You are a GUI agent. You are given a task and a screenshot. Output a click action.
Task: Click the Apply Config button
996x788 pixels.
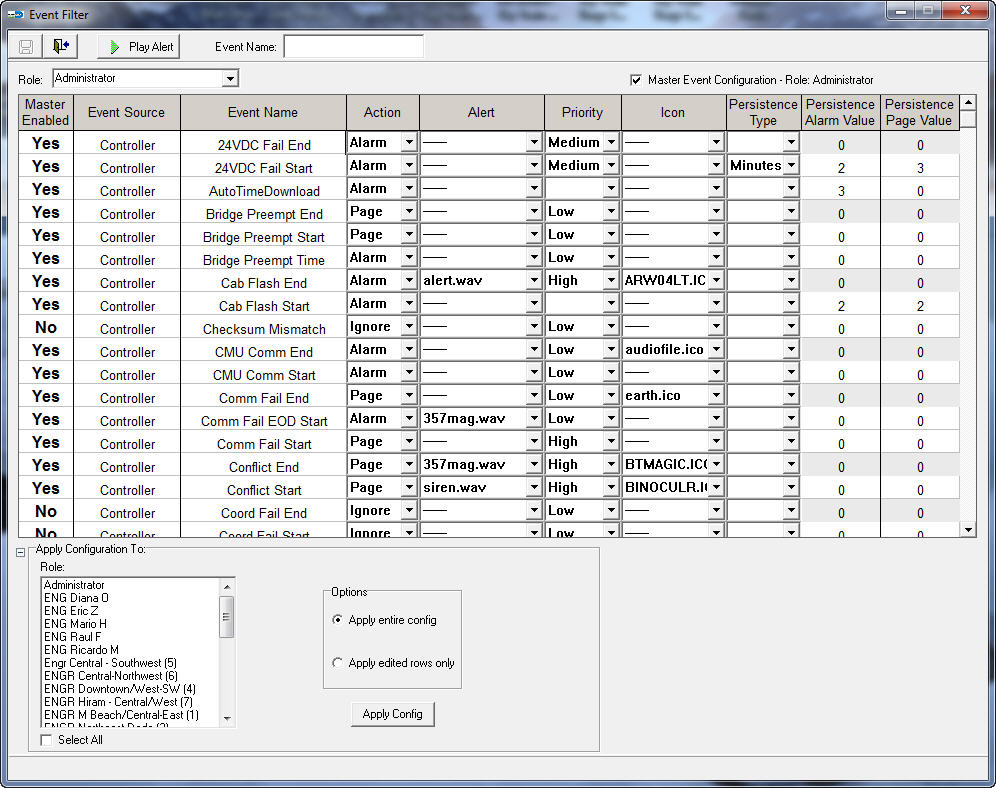[x=392, y=714]
